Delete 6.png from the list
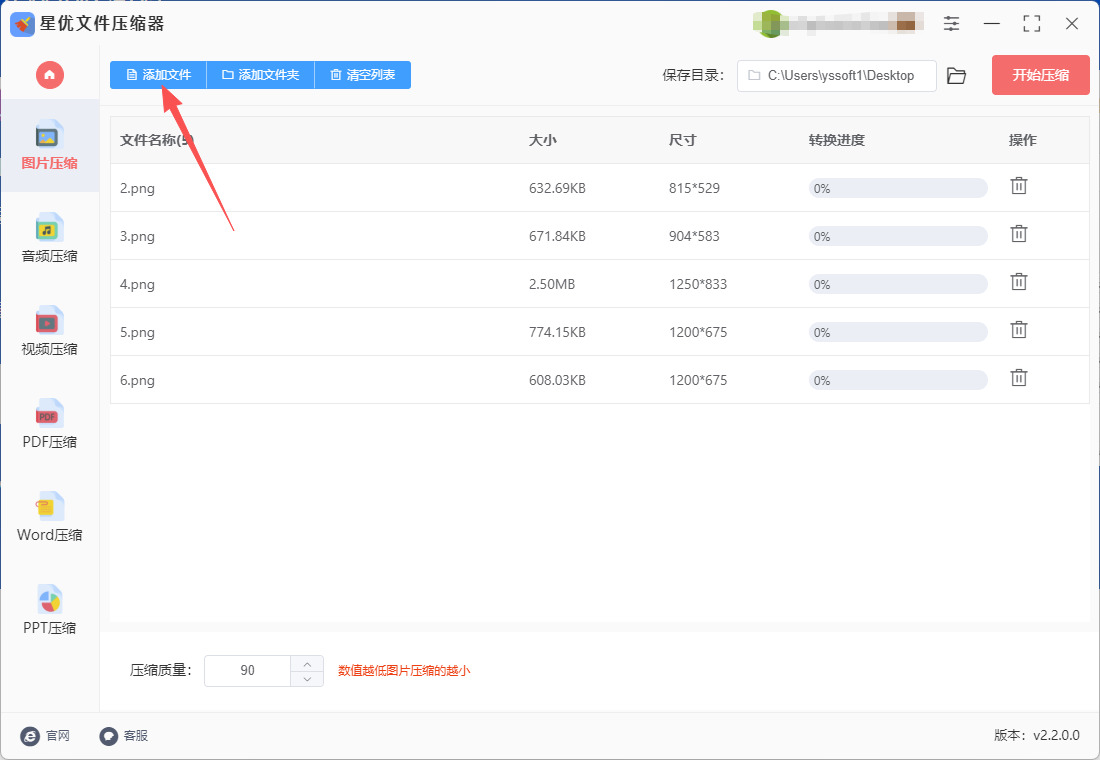Screen dimensions: 1100x760 pyautogui.click(x=1019, y=378)
